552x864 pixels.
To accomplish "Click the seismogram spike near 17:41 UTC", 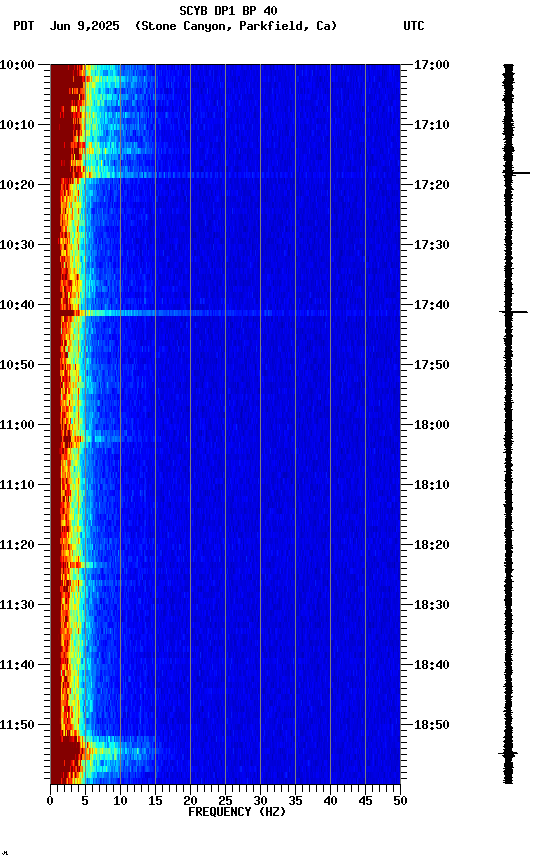I will 513,312.
